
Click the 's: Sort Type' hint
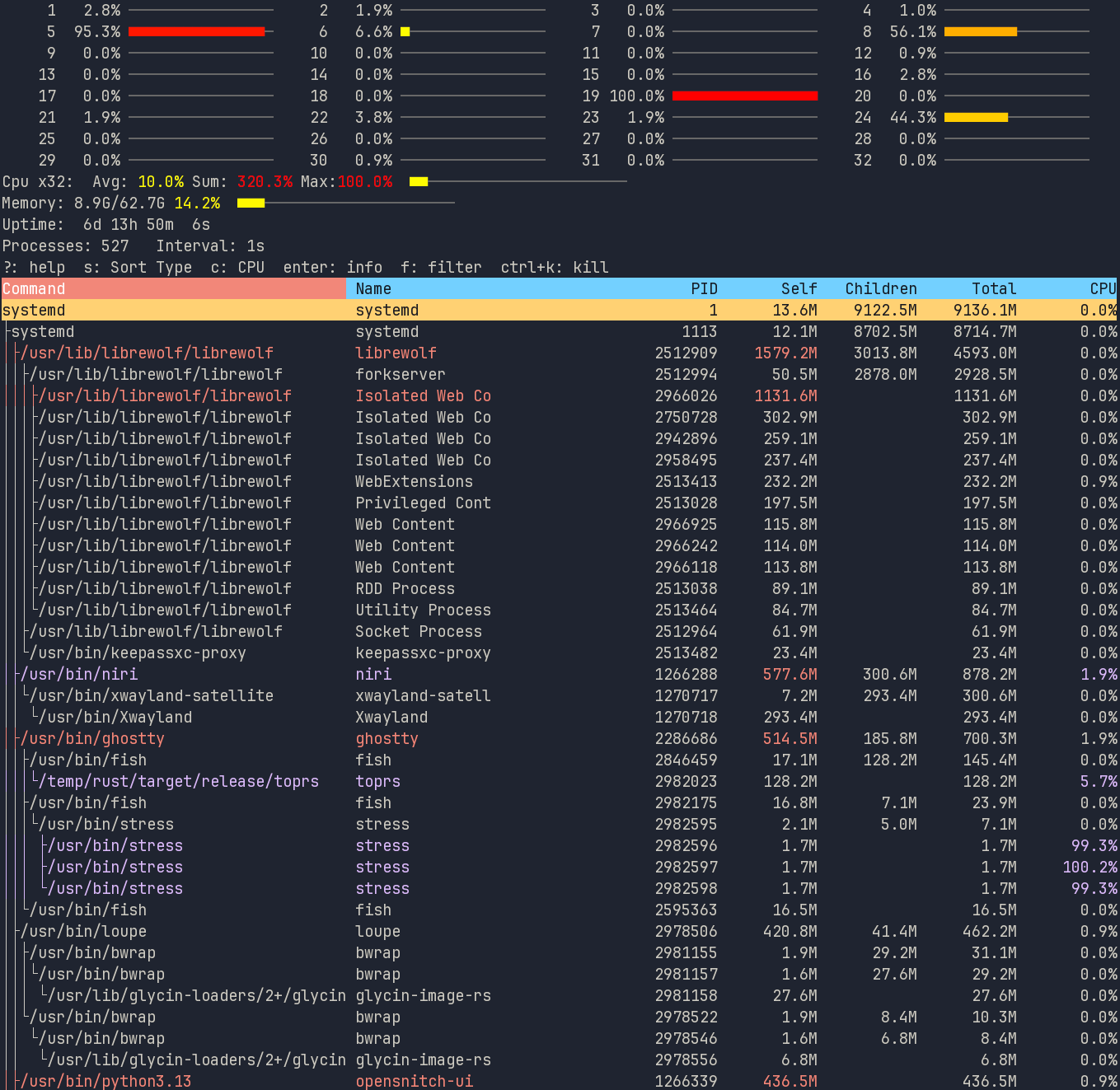click(138, 267)
